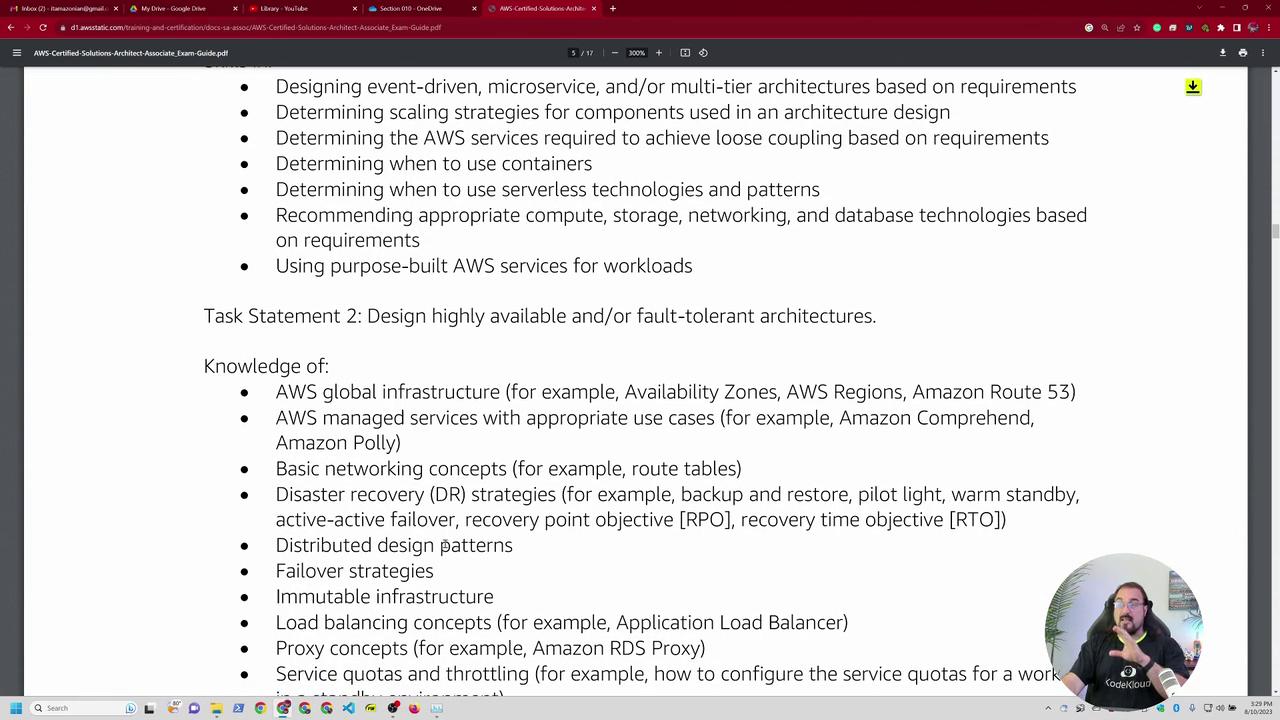Open Visual Studio Code from taskbar

348,708
